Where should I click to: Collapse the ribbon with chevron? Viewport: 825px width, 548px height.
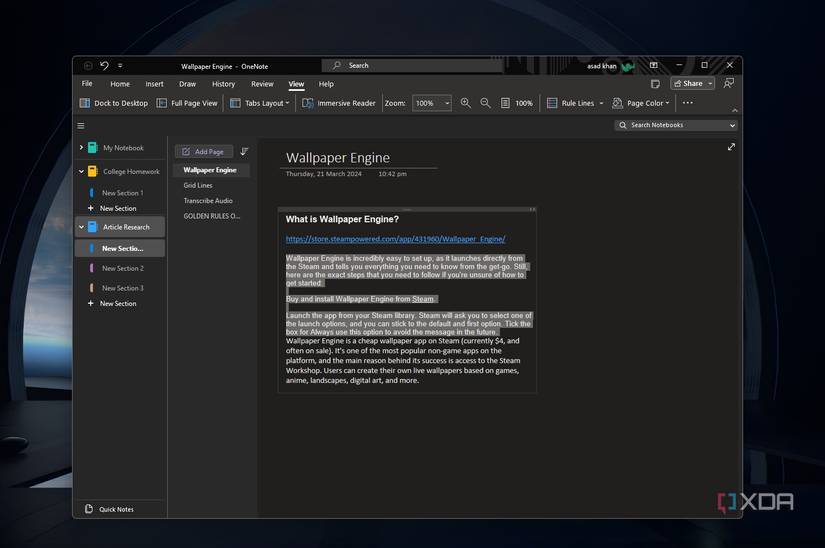point(735,110)
